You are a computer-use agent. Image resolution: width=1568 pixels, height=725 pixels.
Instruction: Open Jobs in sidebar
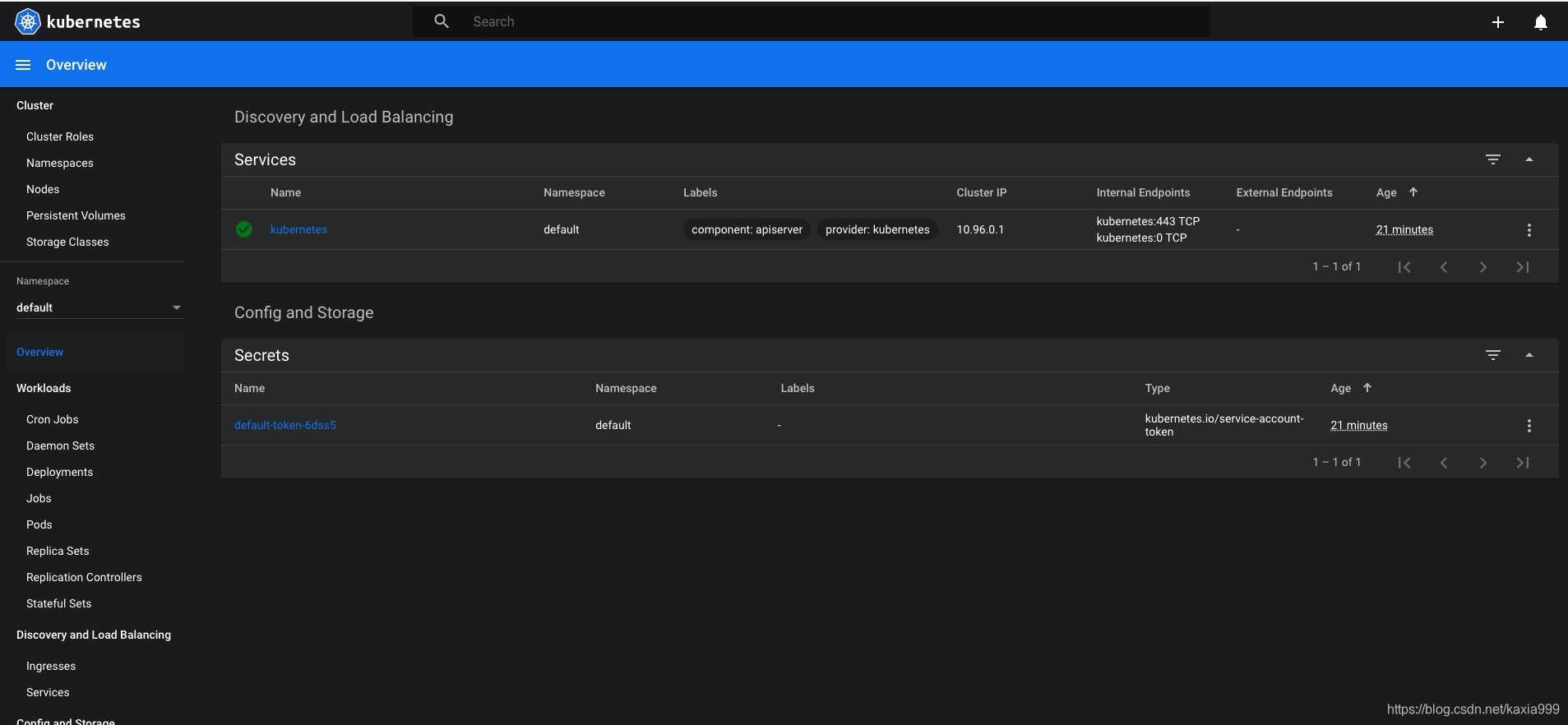(x=39, y=498)
